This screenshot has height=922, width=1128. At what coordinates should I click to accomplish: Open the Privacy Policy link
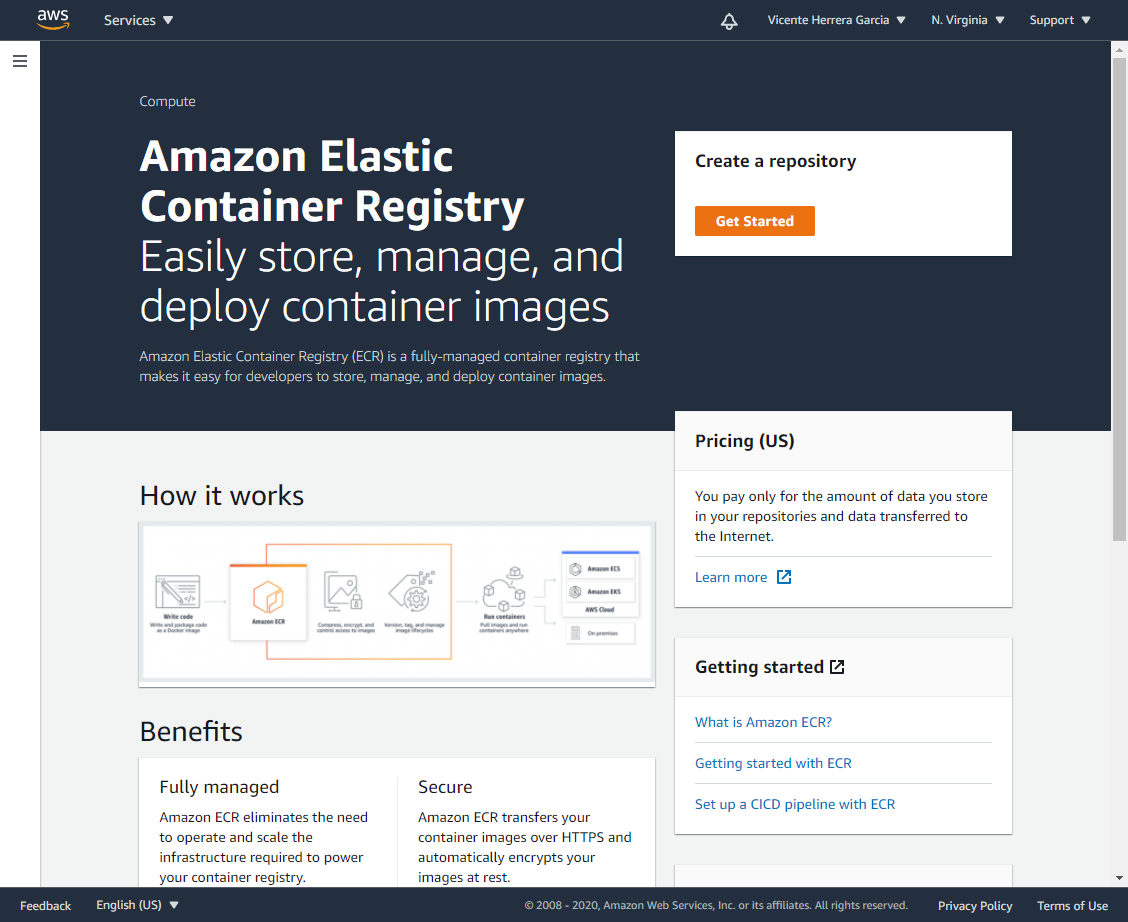point(975,905)
